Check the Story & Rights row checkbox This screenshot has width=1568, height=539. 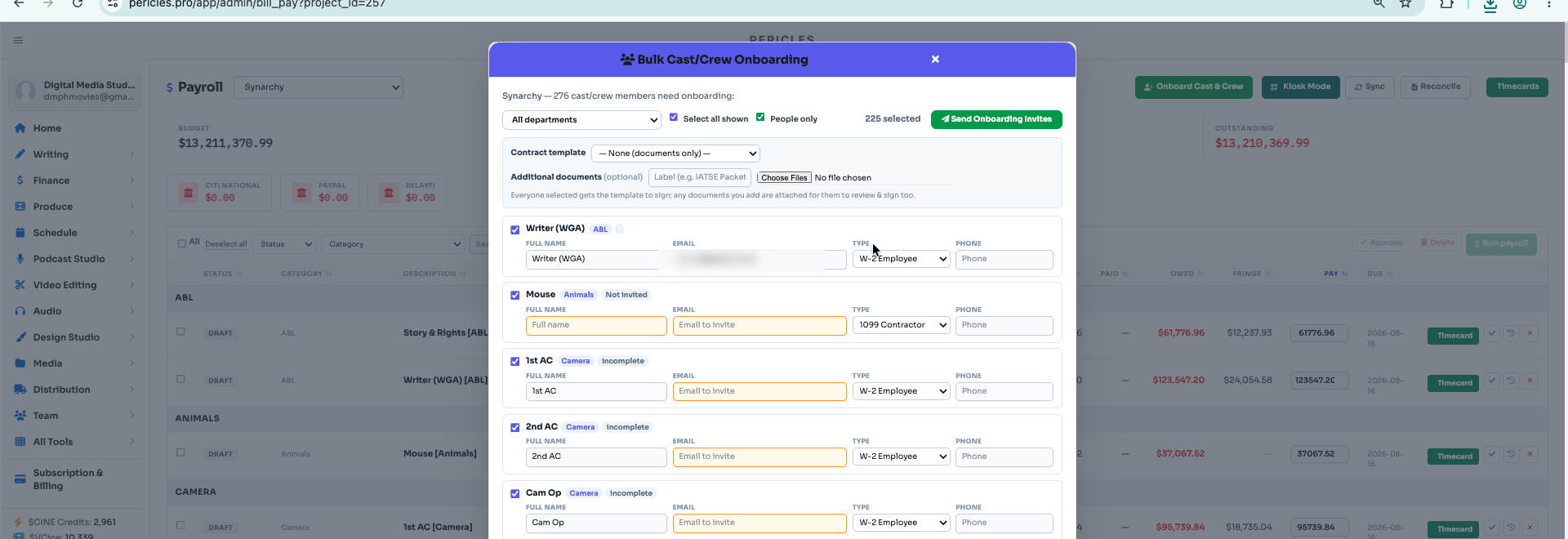pyautogui.click(x=180, y=332)
